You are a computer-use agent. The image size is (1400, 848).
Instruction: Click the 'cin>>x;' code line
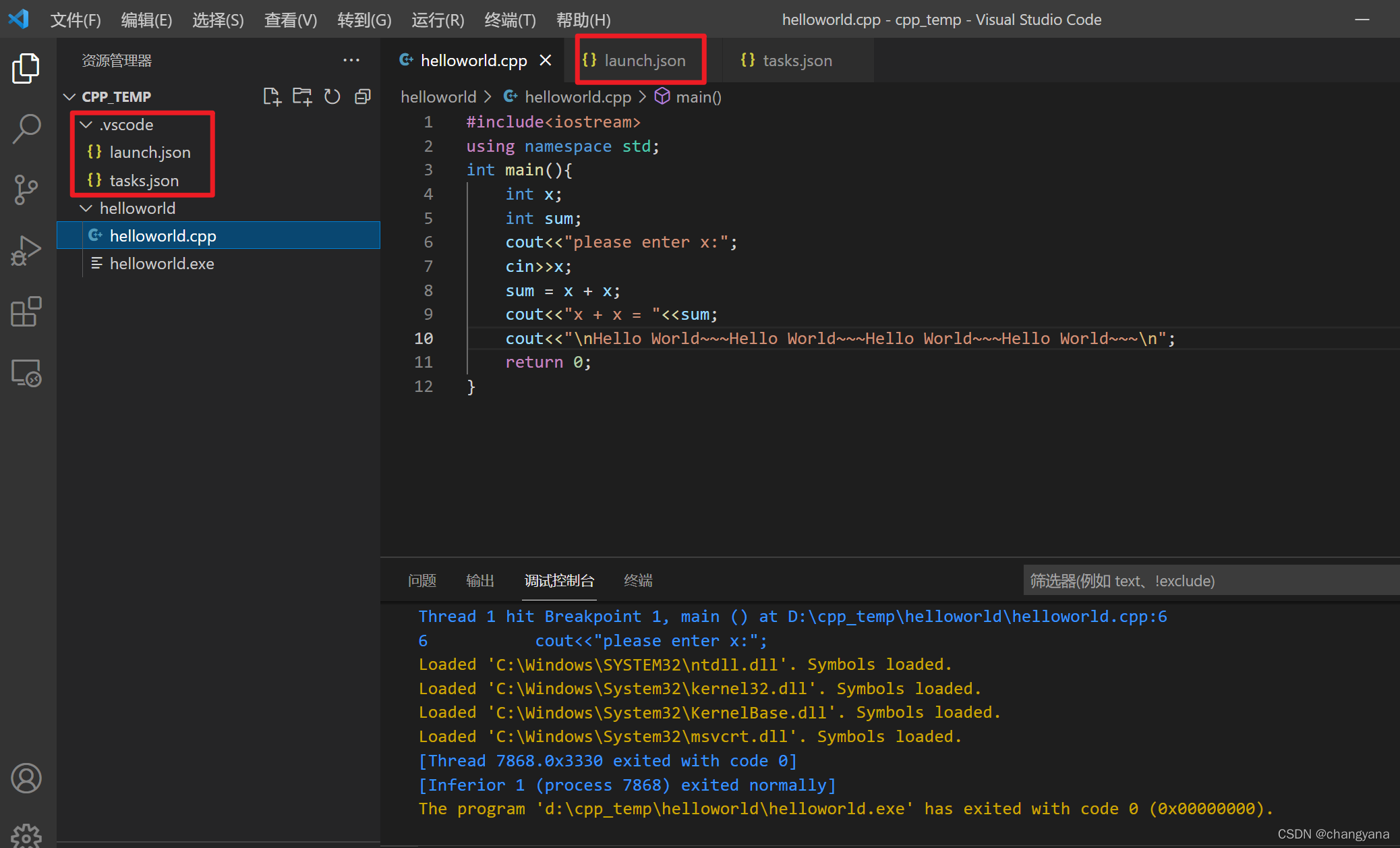(538, 266)
